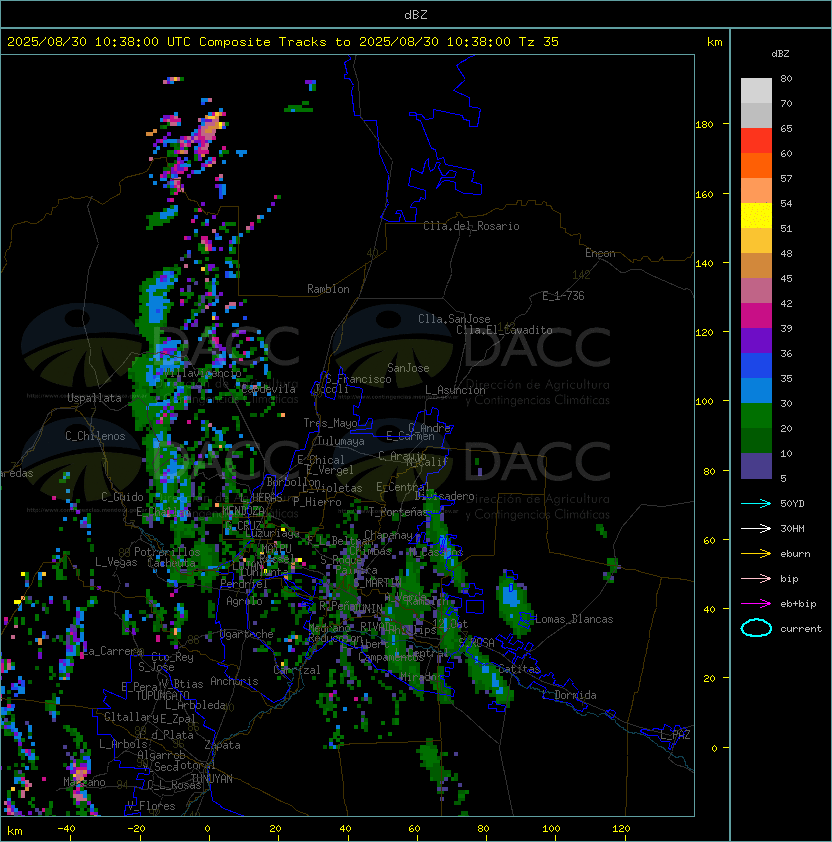Click the -40 km tick on bottom axis

pos(67,829)
